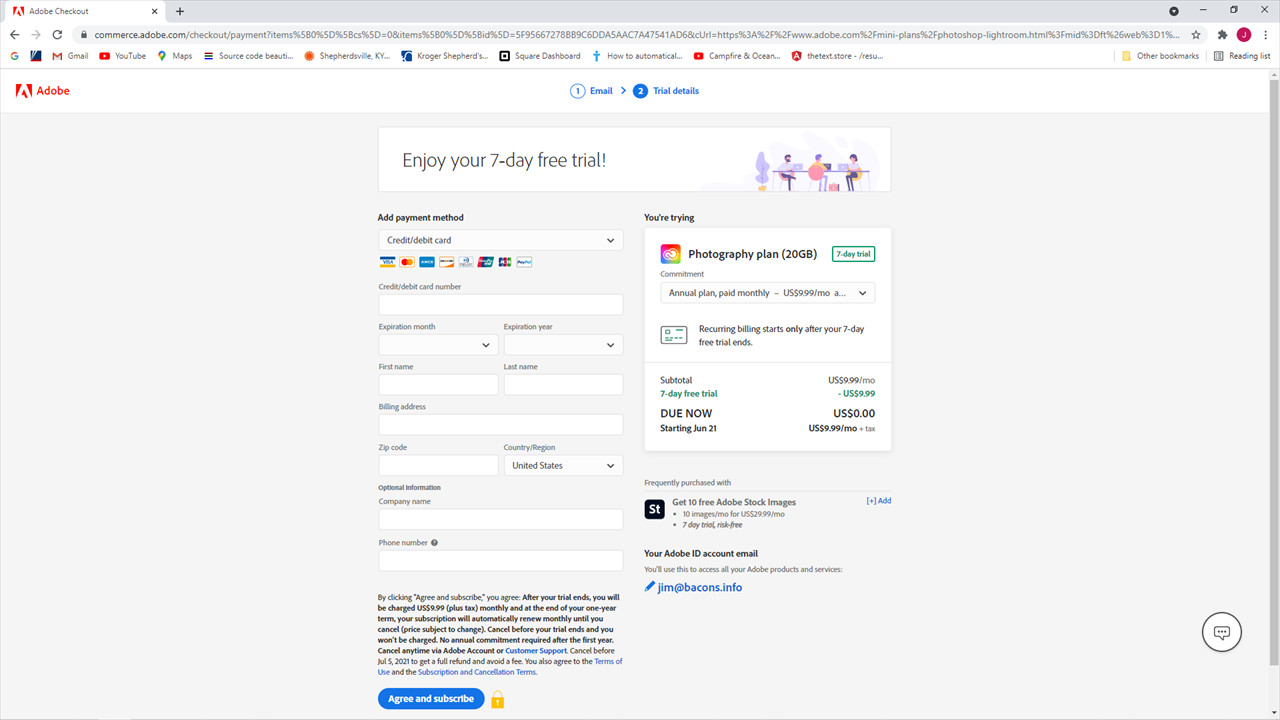
Task: Click the UnionPay card icon
Action: pyautogui.click(x=485, y=262)
